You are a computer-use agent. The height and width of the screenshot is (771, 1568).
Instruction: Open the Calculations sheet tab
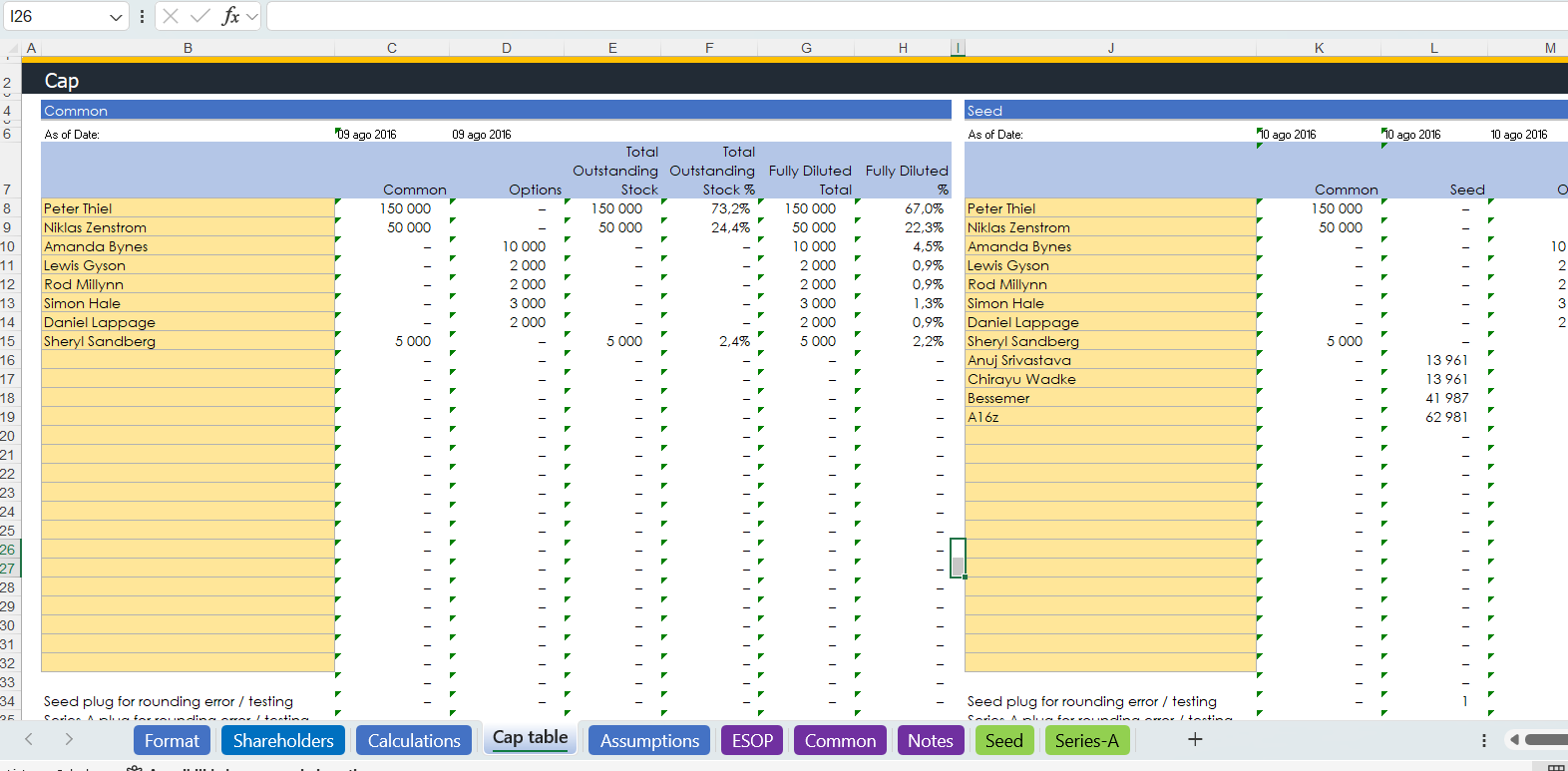point(414,740)
